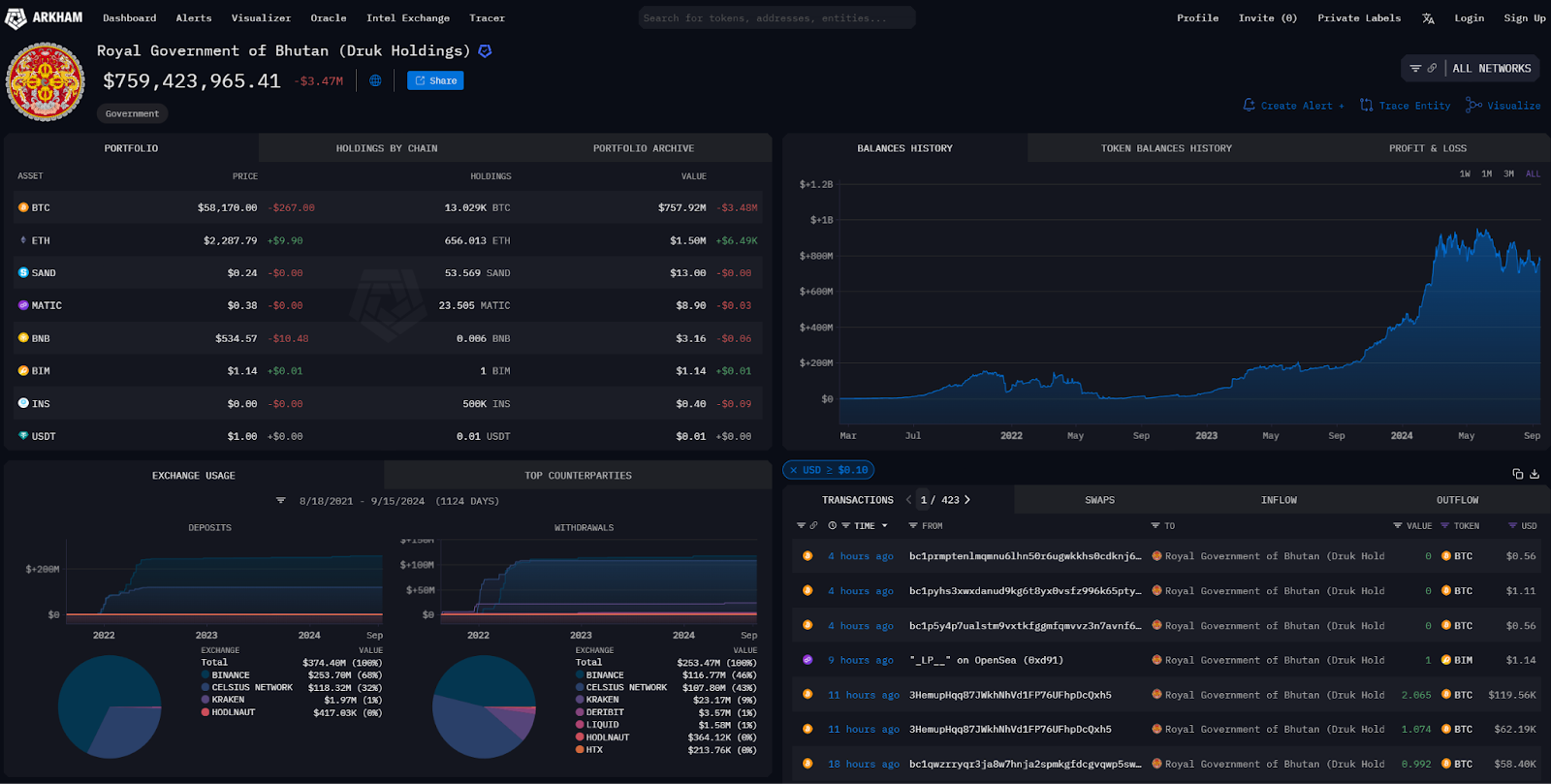This screenshot has width=1551, height=784.
Task: Open sender address 3HemupHqq87 on $62.19K row
Action: point(1010,729)
